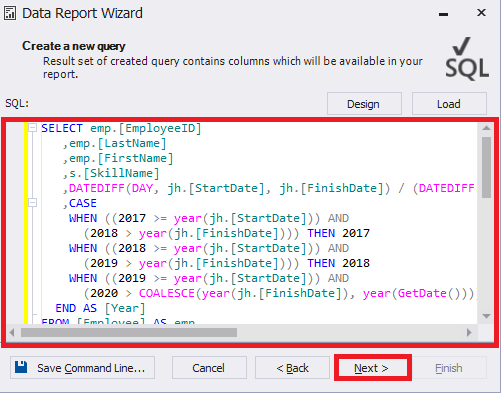Click the emp.[FirstName] column line

tap(118, 158)
